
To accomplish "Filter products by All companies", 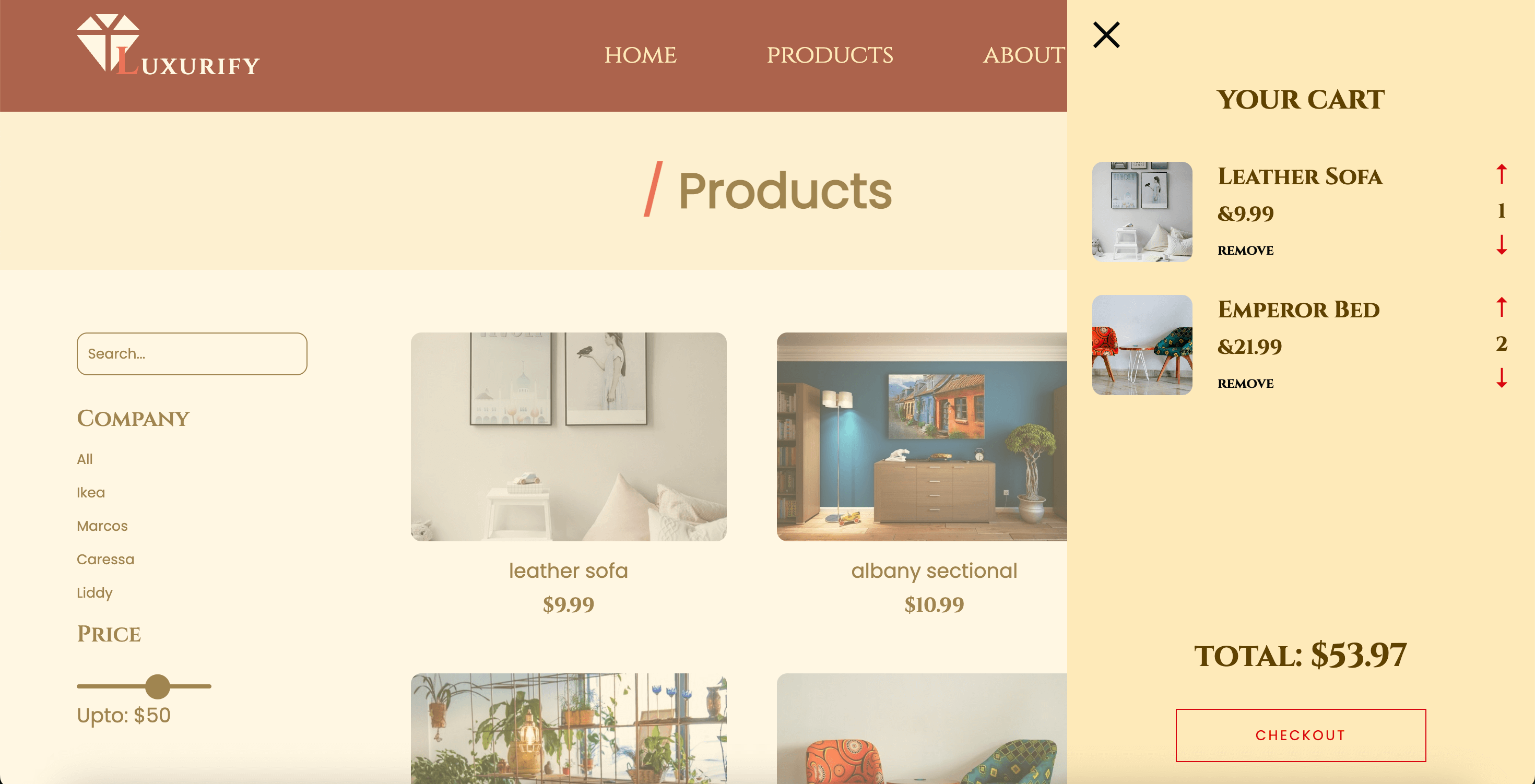I will (x=85, y=459).
